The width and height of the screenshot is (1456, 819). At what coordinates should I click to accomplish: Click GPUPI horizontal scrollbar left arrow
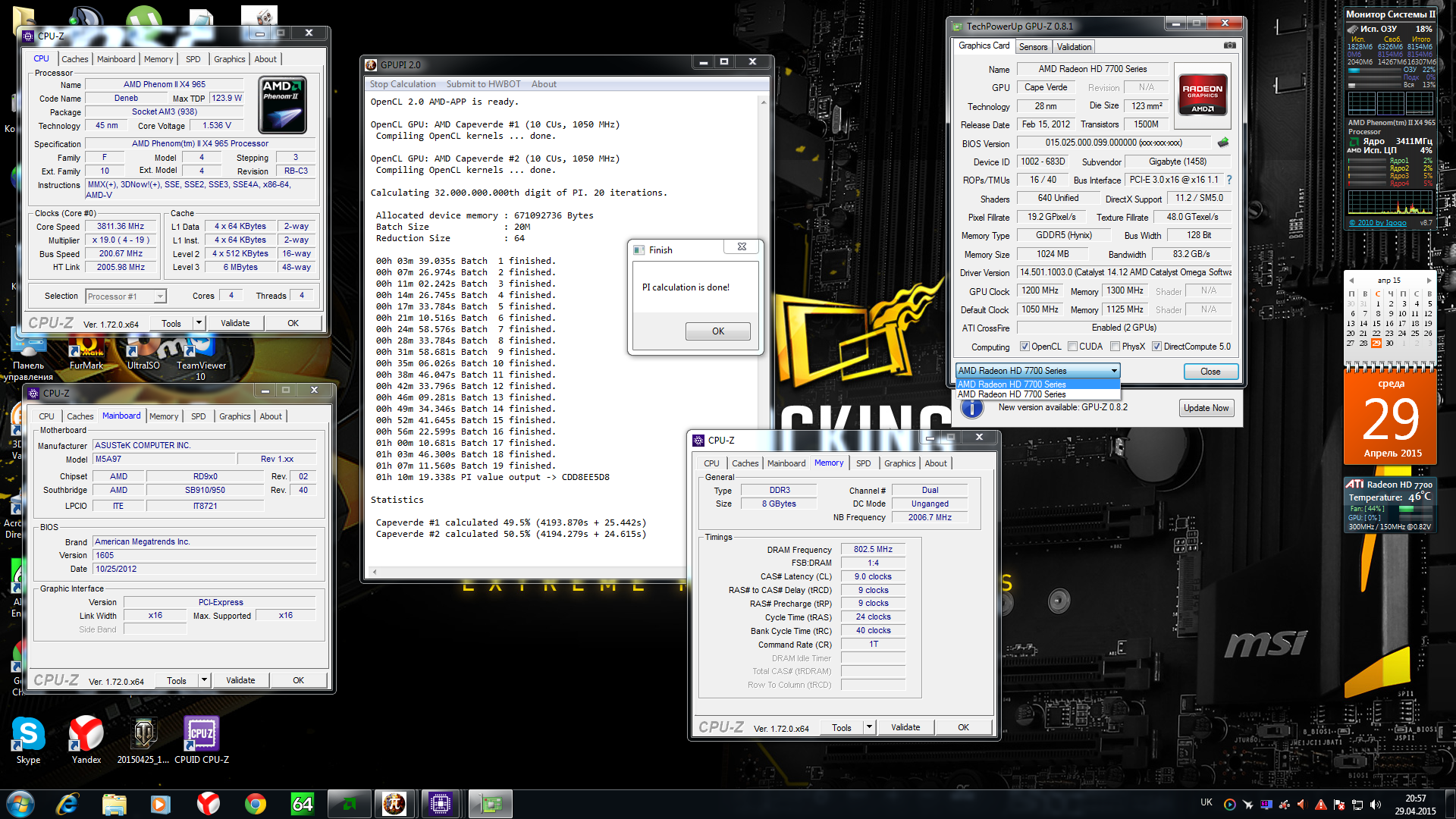pyautogui.click(x=374, y=572)
